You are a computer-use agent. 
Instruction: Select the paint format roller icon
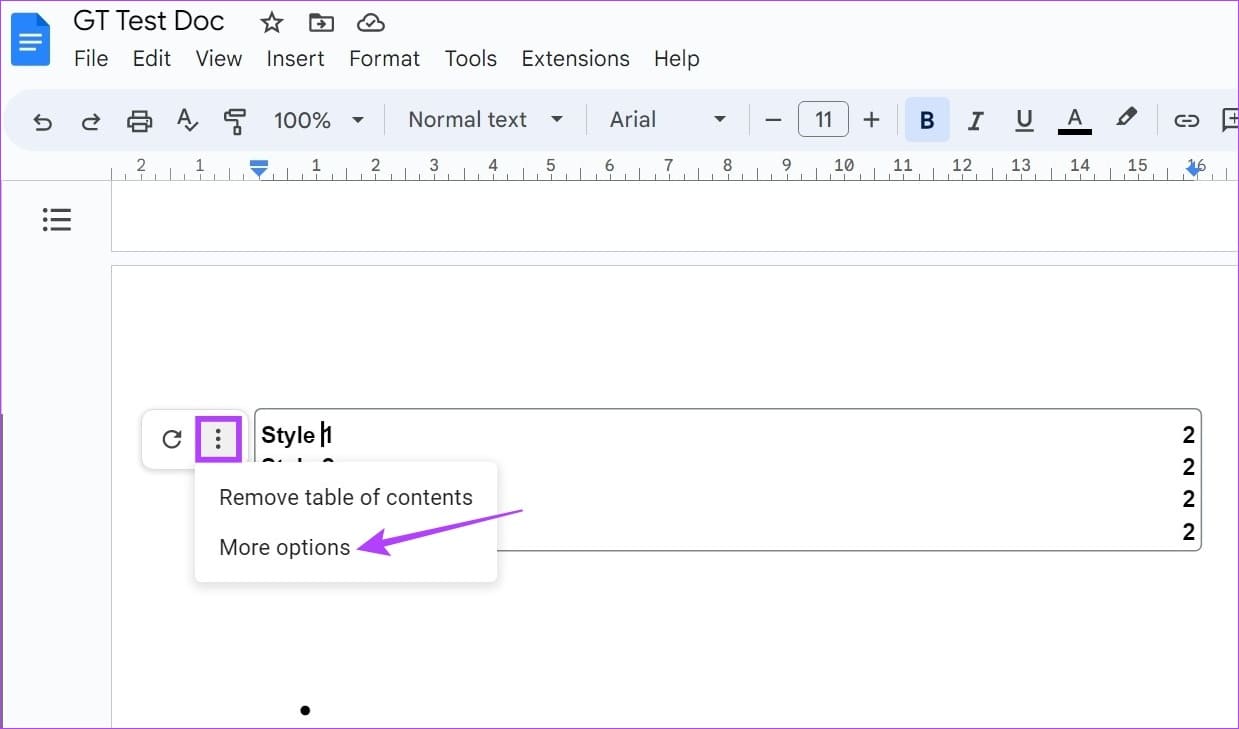coord(235,121)
